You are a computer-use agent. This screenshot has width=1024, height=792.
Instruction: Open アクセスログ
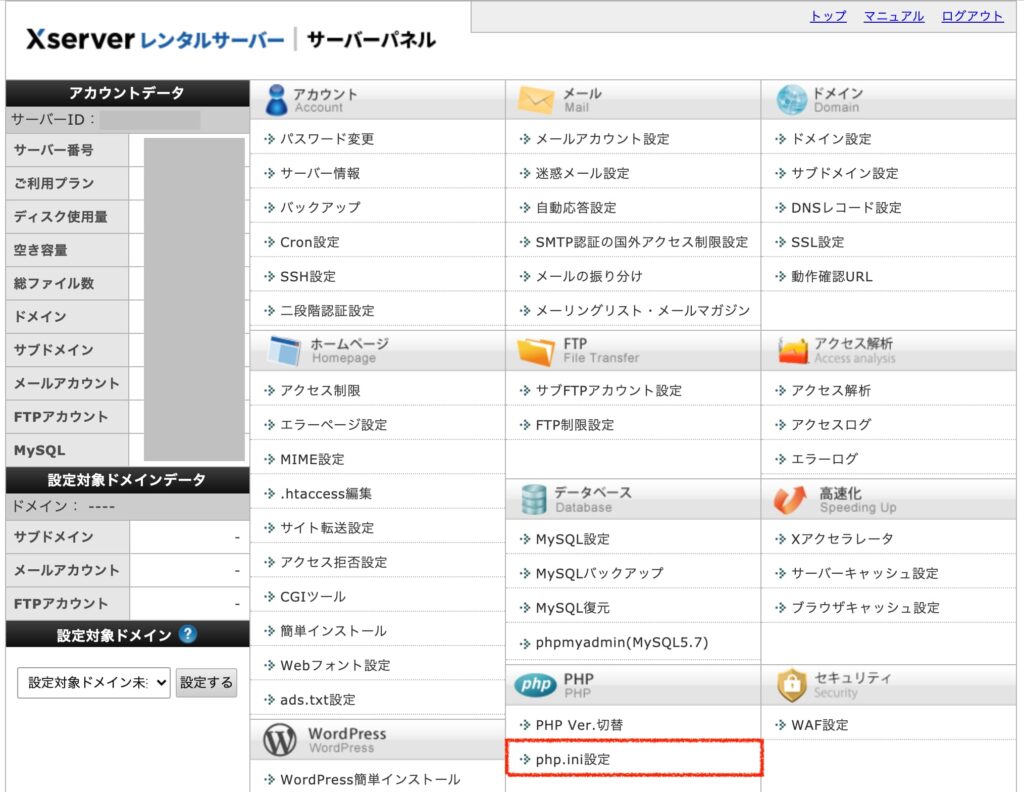click(x=831, y=425)
